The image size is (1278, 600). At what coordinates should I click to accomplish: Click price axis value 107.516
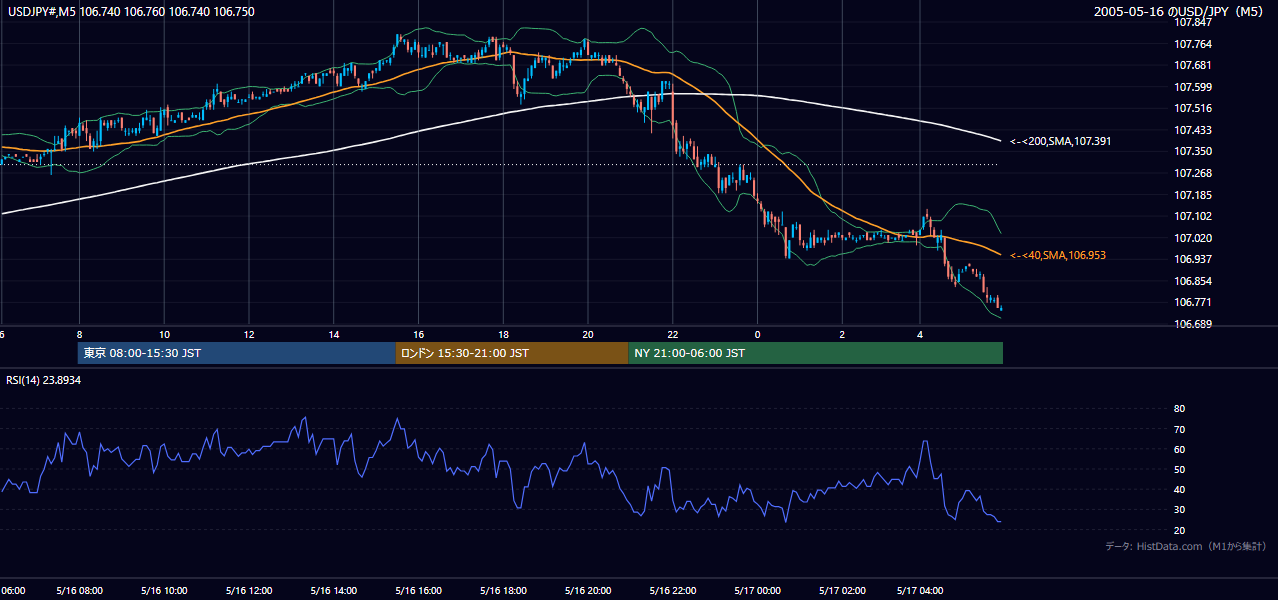coord(1193,108)
